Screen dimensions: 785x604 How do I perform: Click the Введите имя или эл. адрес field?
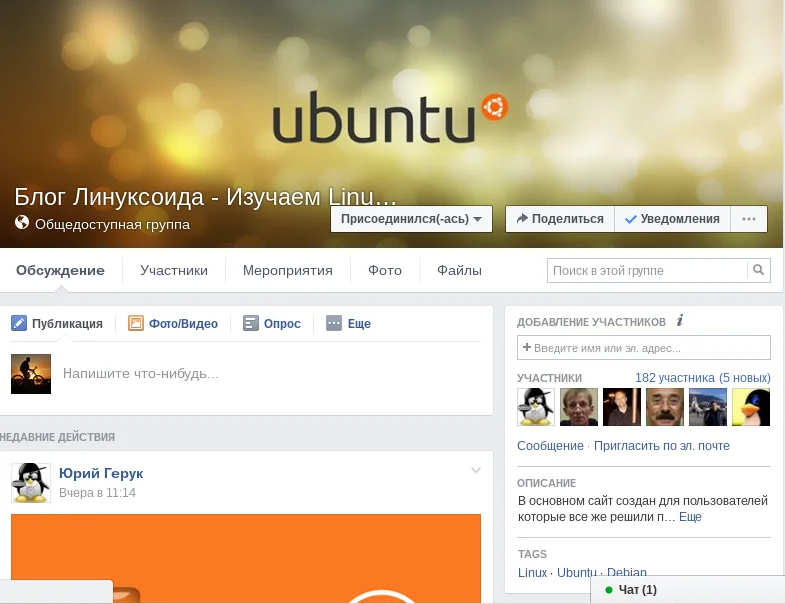pos(643,348)
